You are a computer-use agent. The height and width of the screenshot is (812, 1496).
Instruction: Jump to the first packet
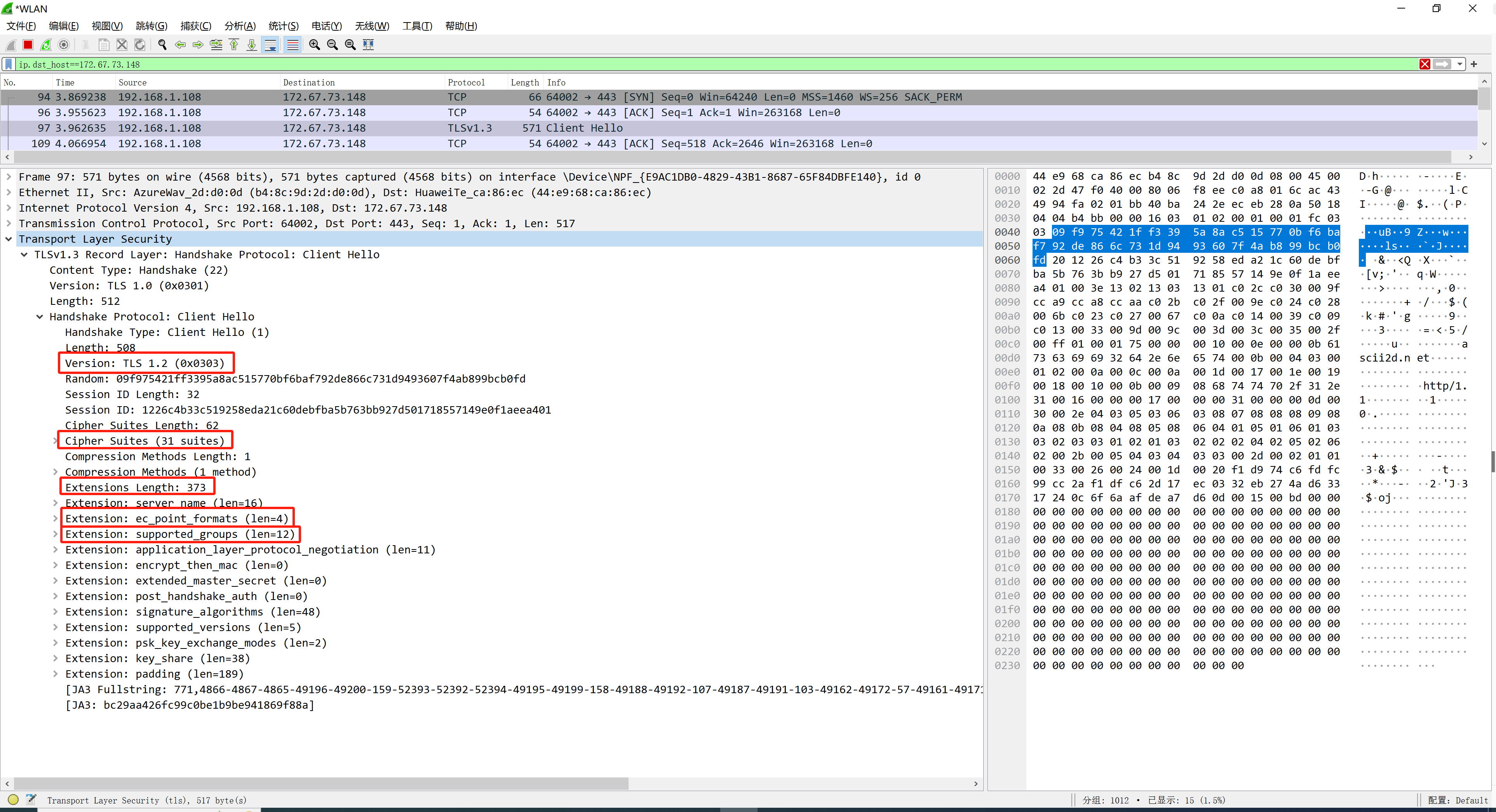[x=234, y=45]
